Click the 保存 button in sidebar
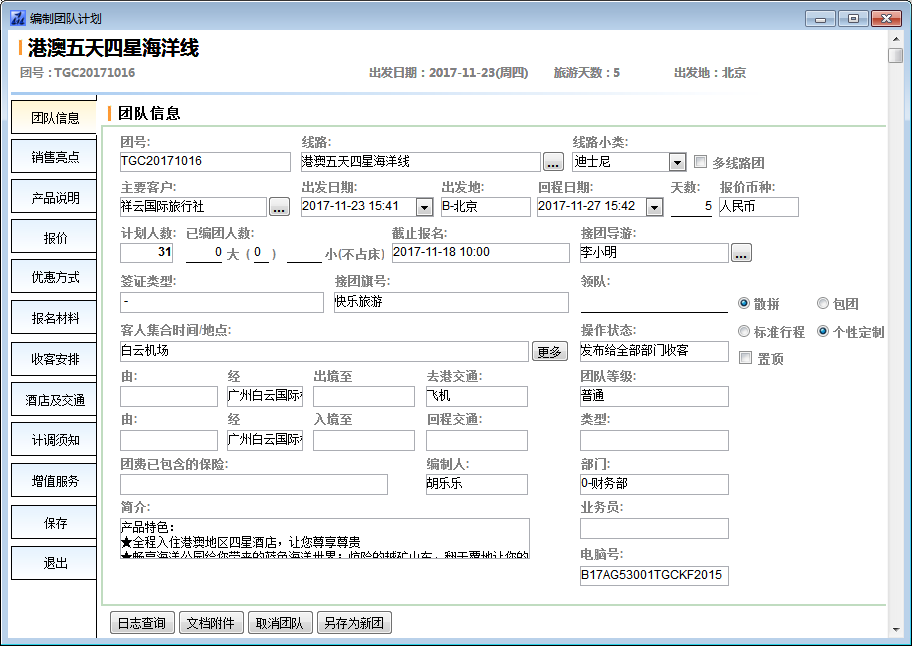This screenshot has width=912, height=646. point(54,523)
